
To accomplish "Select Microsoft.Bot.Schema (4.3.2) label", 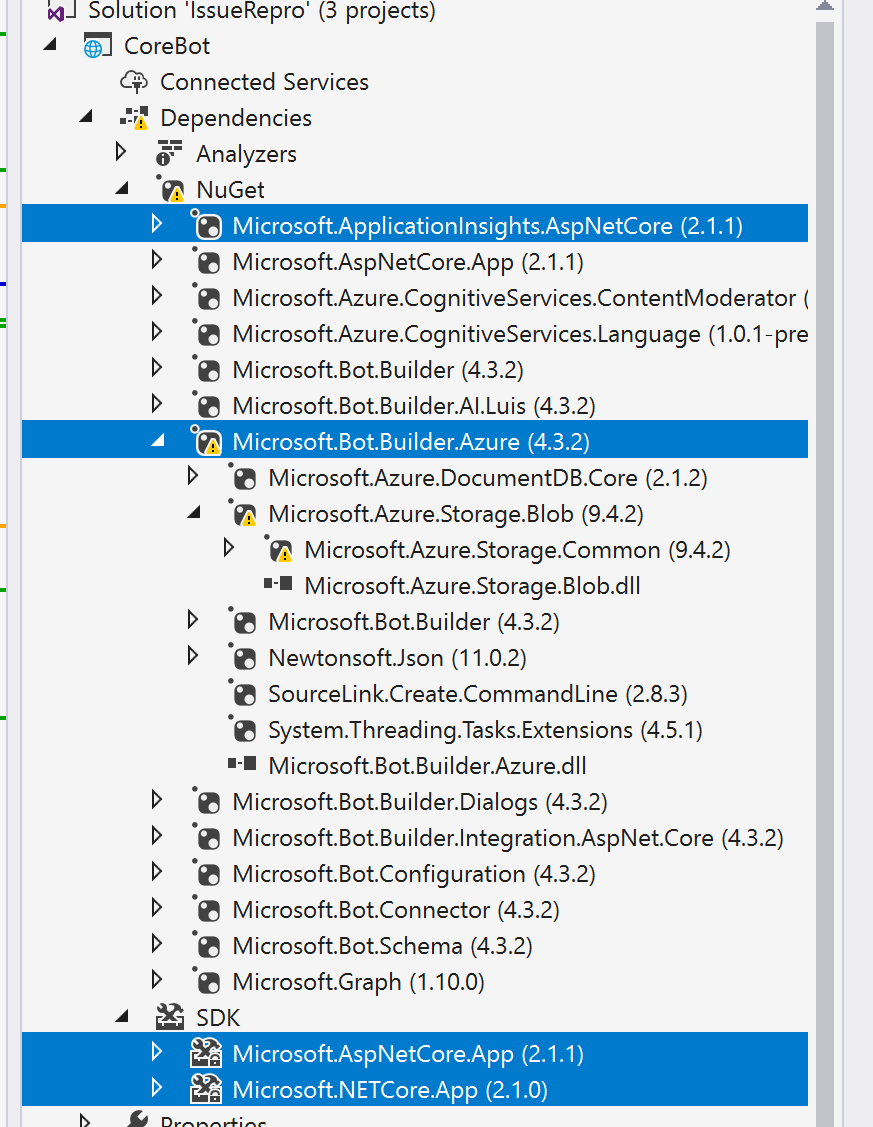I will coord(382,946).
